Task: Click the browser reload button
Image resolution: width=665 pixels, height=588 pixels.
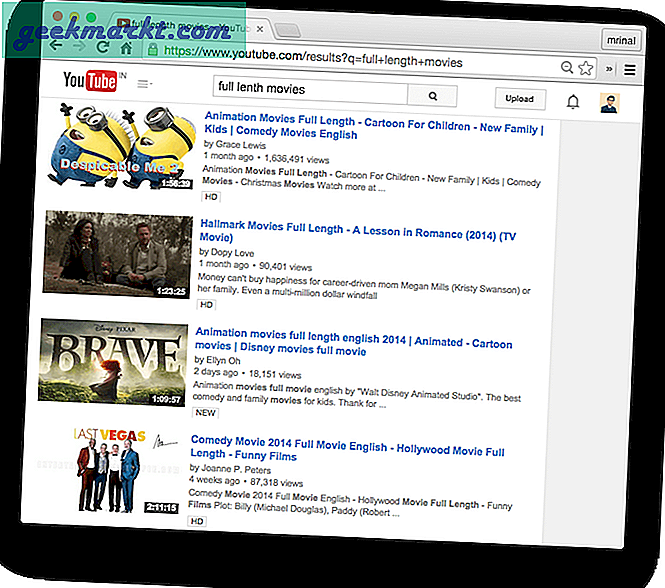Action: click(x=102, y=47)
